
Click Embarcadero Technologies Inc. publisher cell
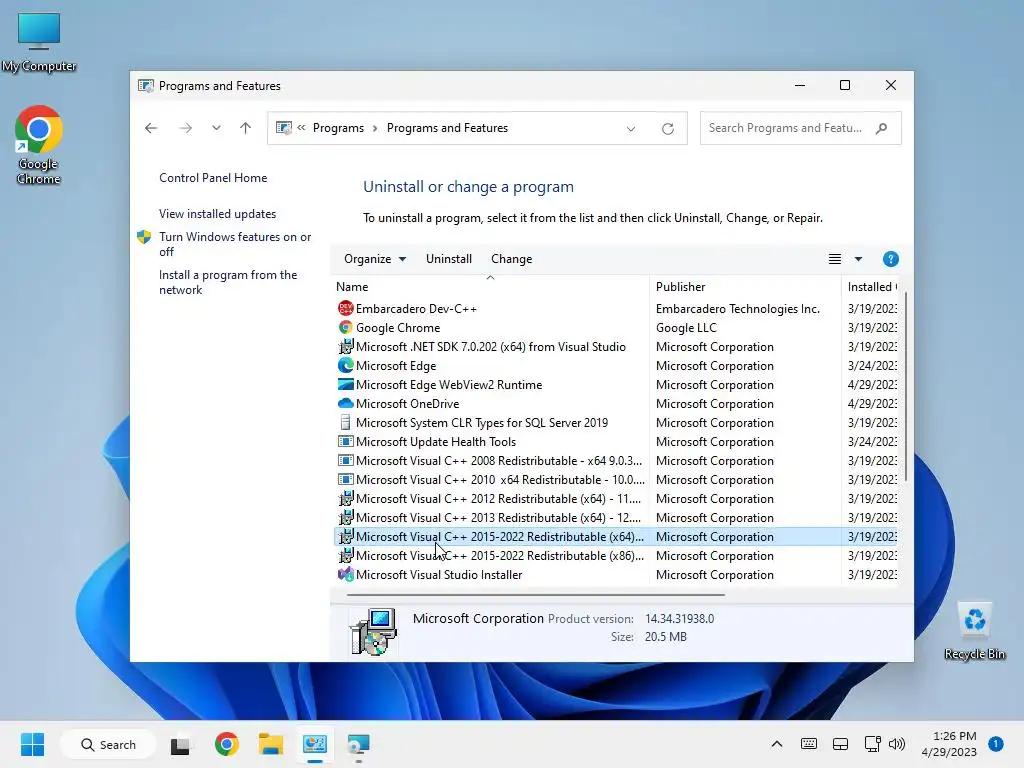pyautogui.click(x=738, y=309)
